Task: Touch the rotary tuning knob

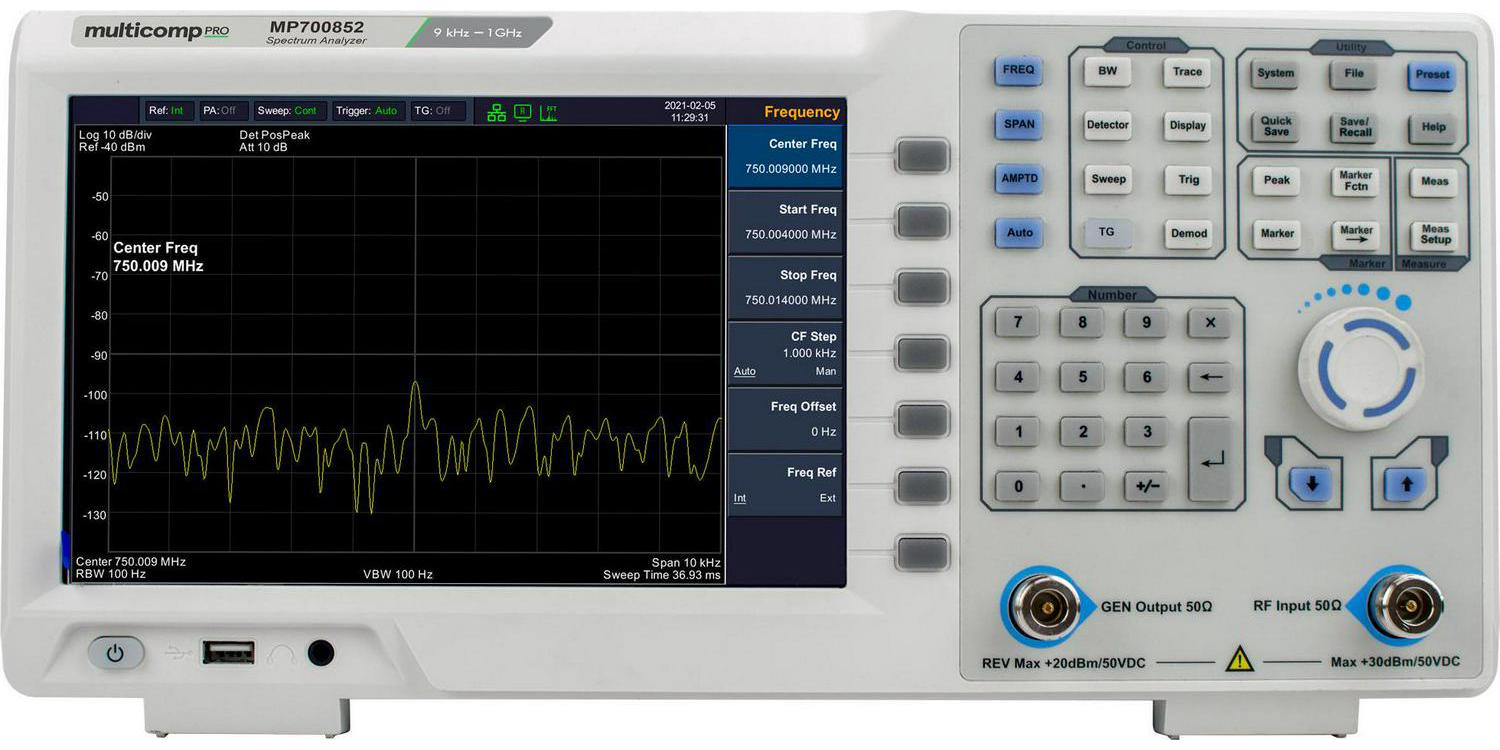Action: click(1360, 367)
